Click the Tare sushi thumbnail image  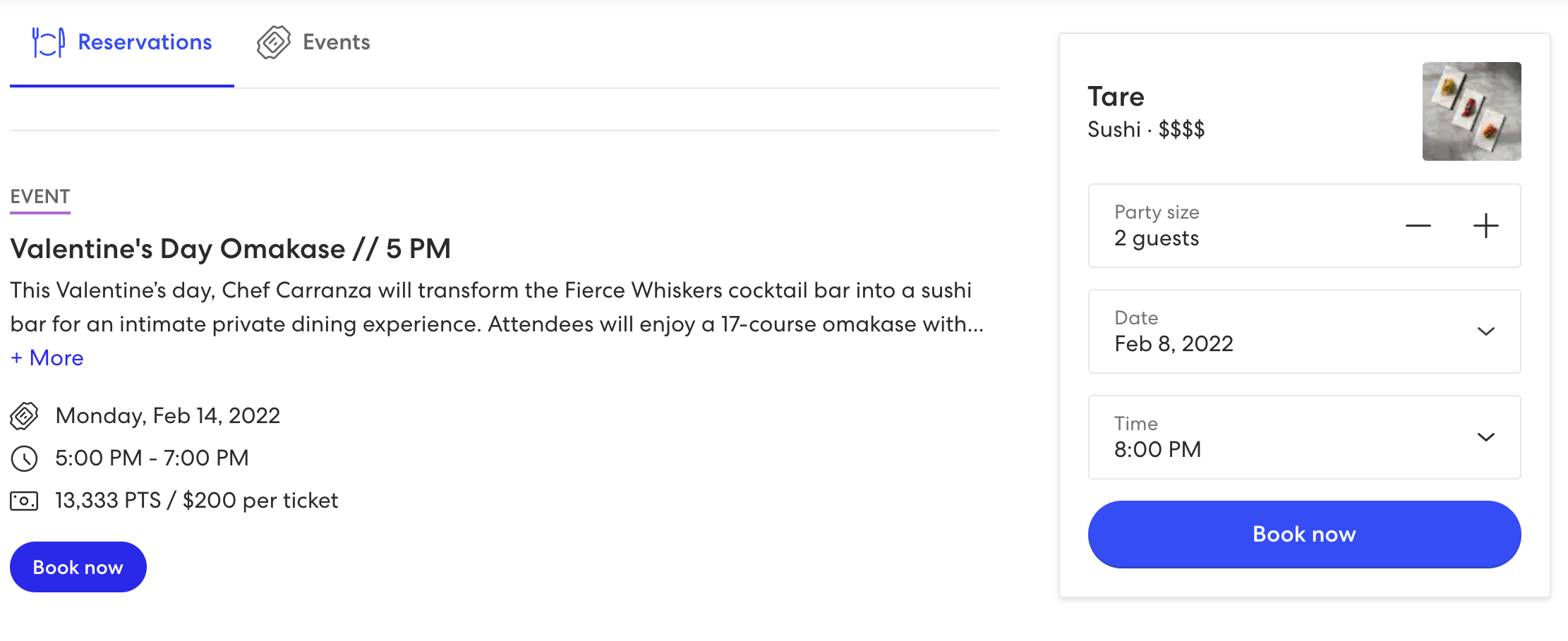click(1471, 111)
